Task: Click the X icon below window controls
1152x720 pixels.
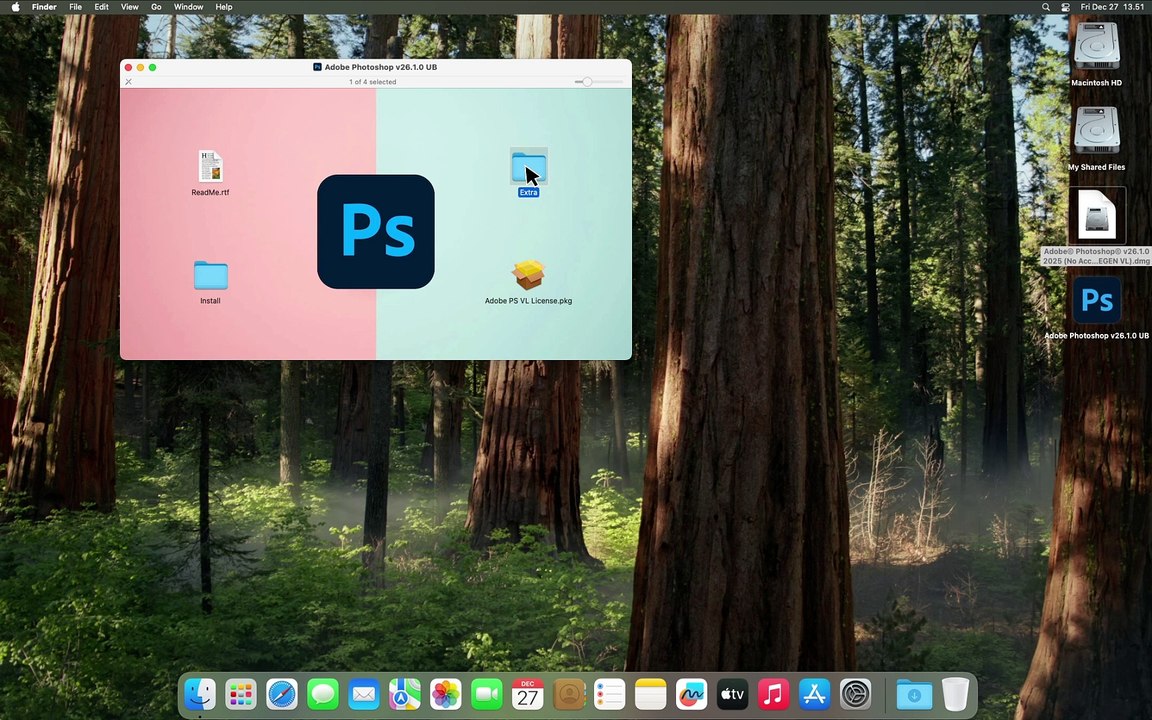Action: click(x=129, y=82)
